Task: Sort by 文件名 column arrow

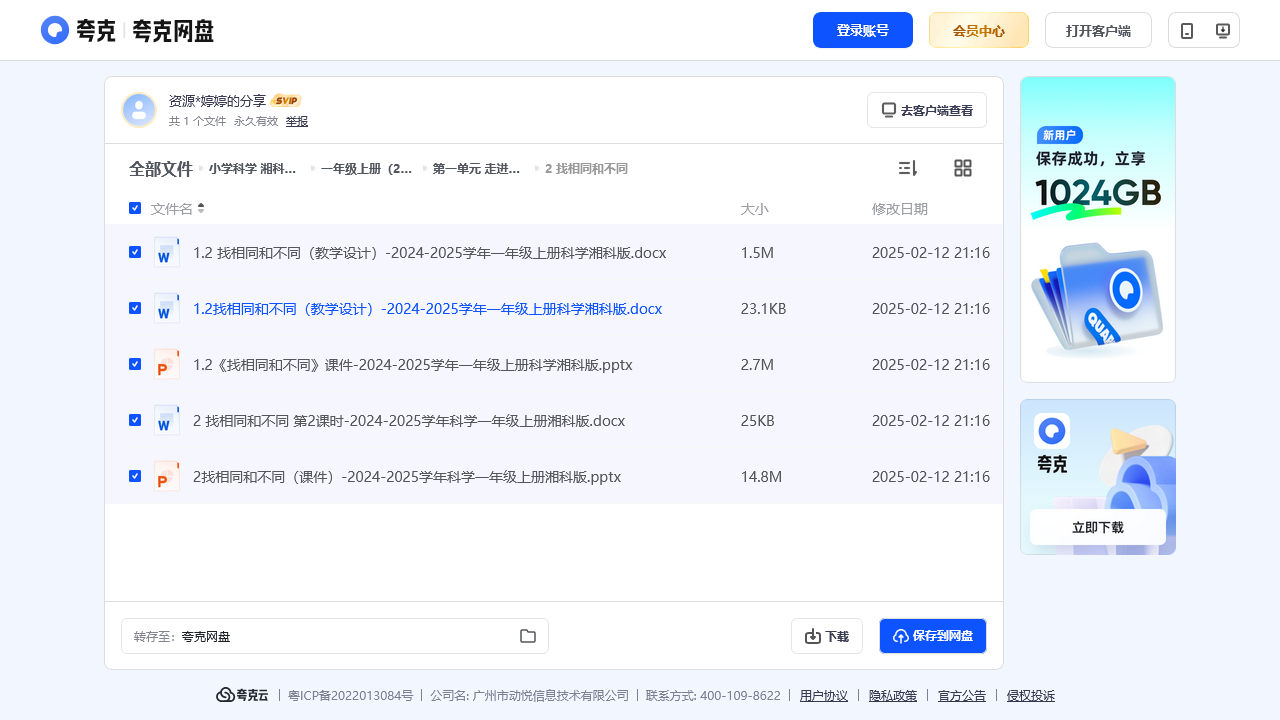Action: coord(201,208)
